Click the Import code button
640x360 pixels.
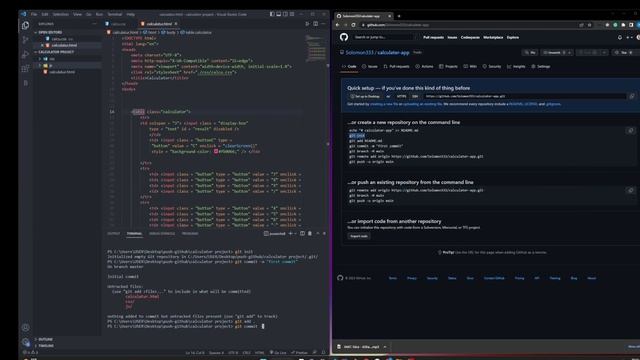tap(359, 236)
